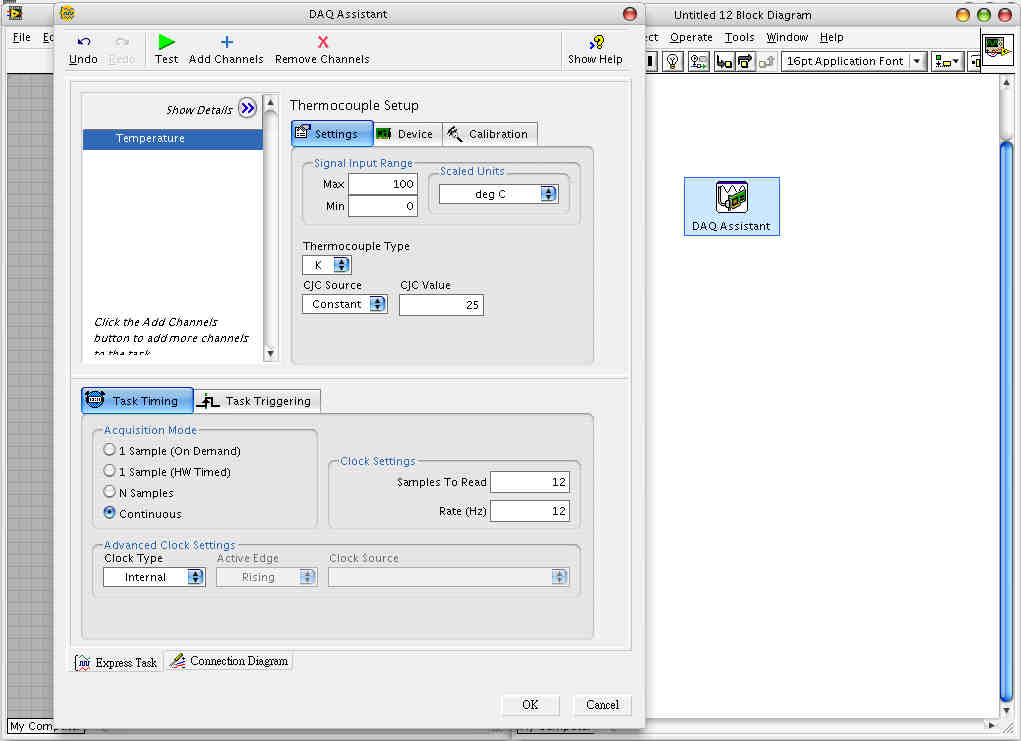Open the 16pt Application Font dropdown
Image resolution: width=1021 pixels, height=741 pixels.
pyautogui.click(x=854, y=61)
